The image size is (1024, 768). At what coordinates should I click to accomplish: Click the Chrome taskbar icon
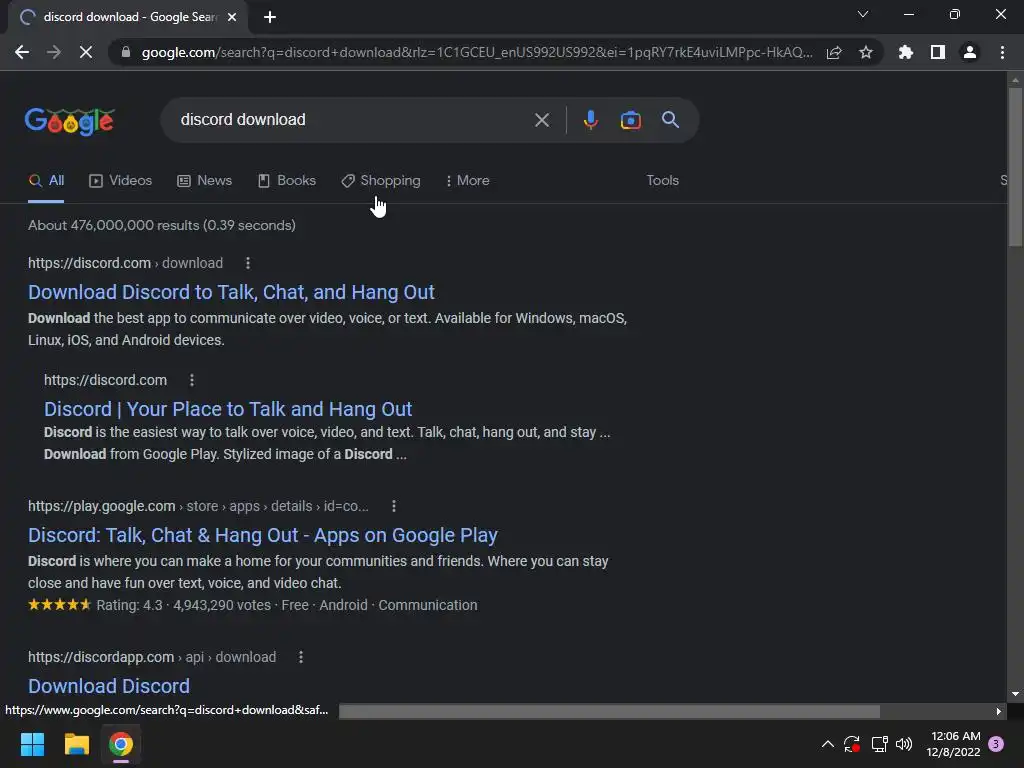coord(121,744)
